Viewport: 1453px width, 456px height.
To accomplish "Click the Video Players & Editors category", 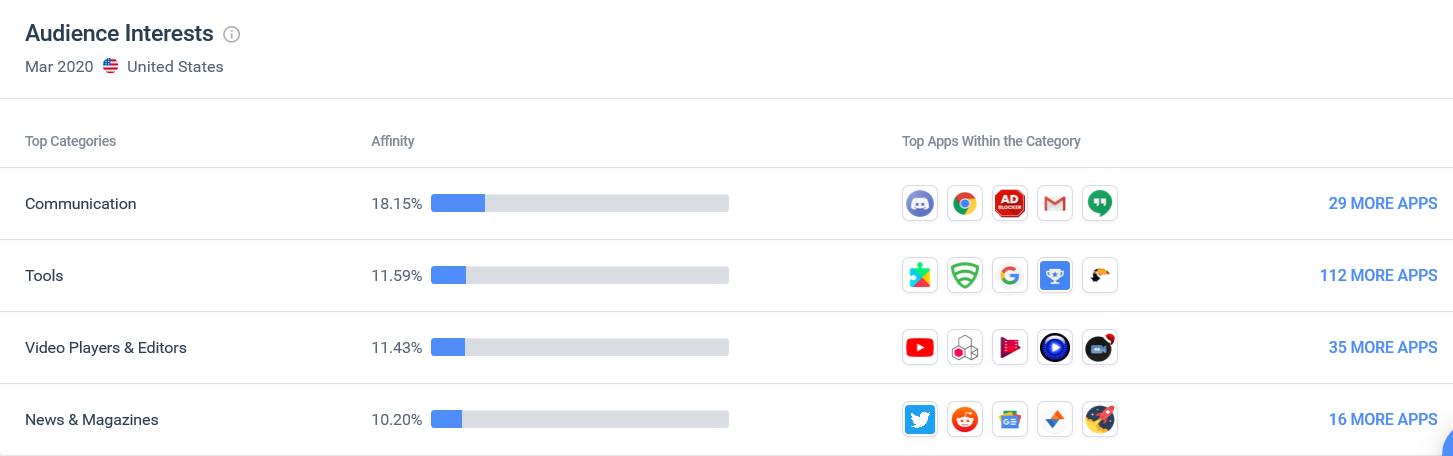I will point(106,348).
